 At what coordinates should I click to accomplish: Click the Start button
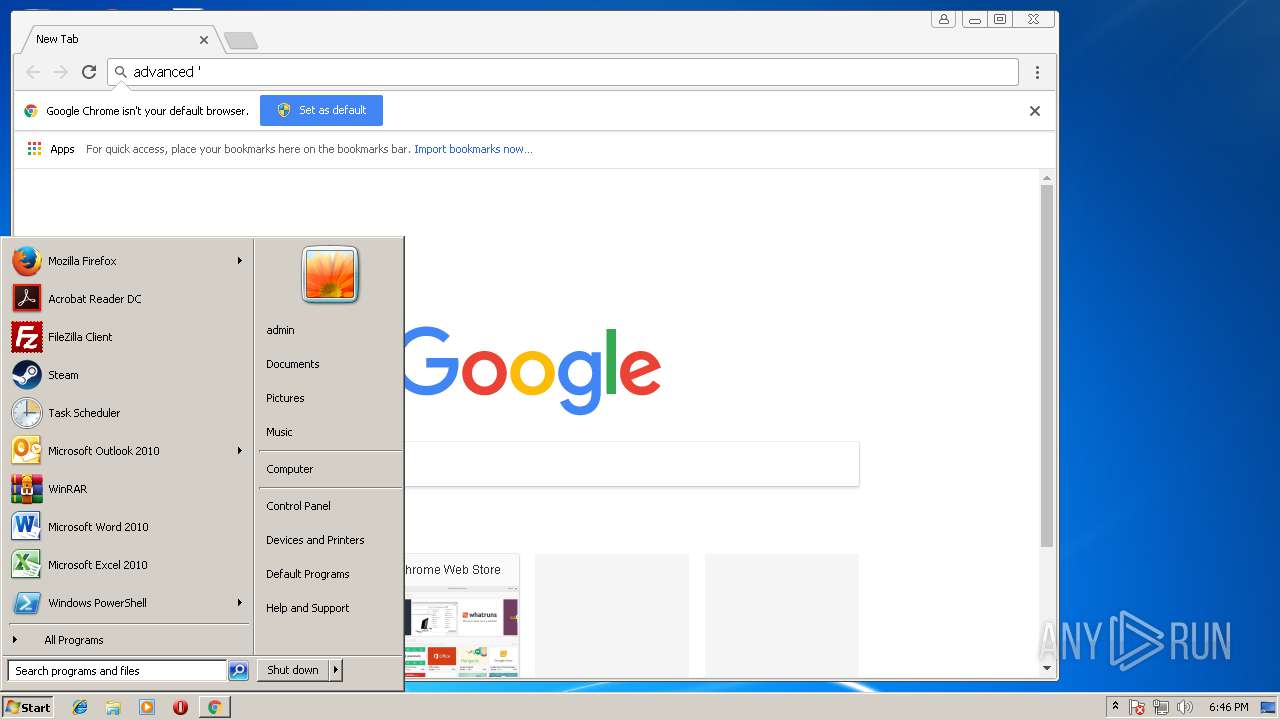coord(28,707)
